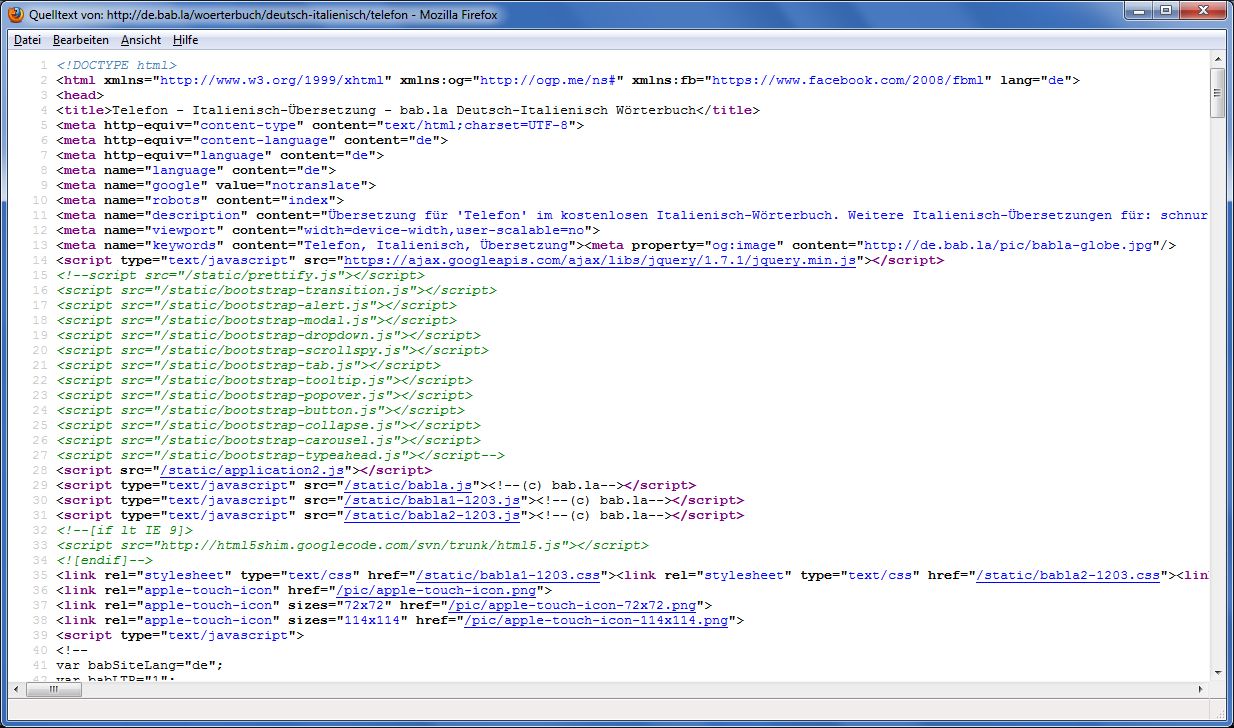The width and height of the screenshot is (1234, 728).
Task: Click the /static/babla1-1203.js link
Action: point(433,500)
